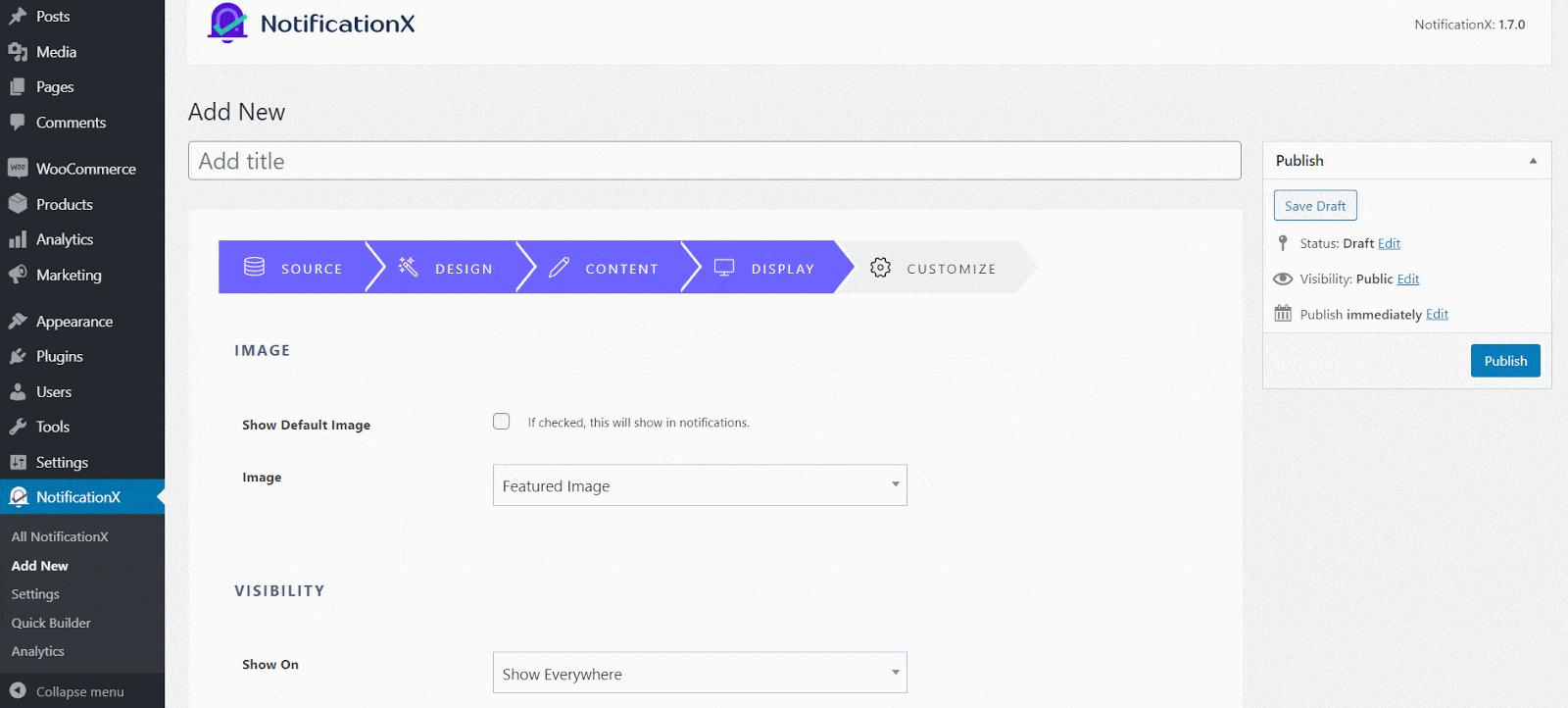
Task: Click the Customize gear icon
Action: pos(880,268)
